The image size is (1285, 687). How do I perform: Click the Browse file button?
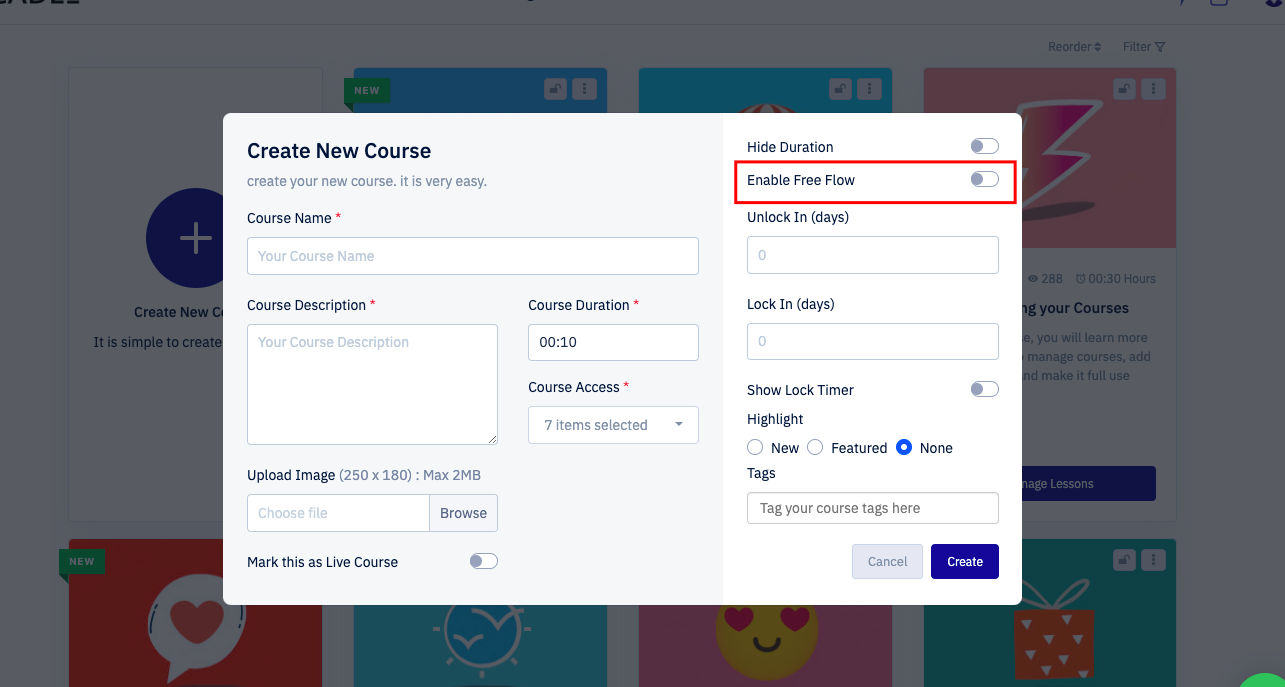pyautogui.click(x=463, y=513)
